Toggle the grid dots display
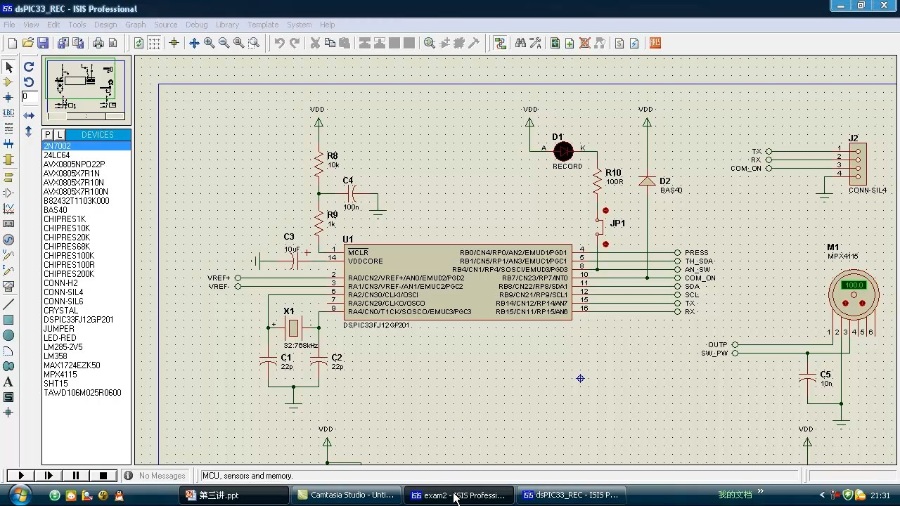This screenshot has width=900, height=506. click(x=154, y=43)
